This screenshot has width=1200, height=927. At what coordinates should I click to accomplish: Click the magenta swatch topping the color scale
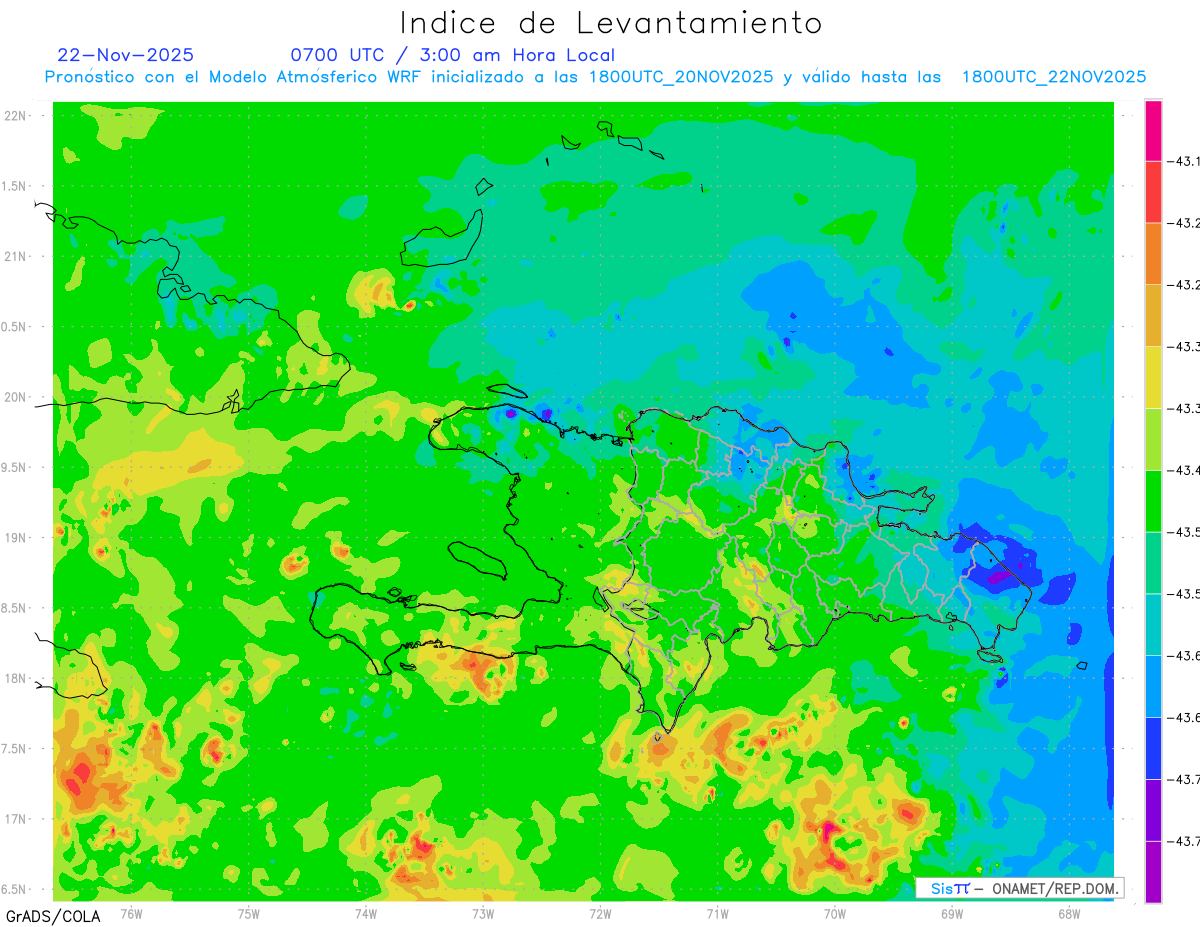(1153, 130)
